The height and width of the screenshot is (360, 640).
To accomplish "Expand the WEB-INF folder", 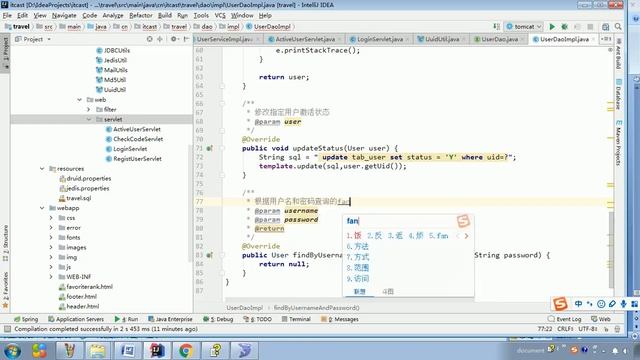I will pyautogui.click(x=51, y=277).
